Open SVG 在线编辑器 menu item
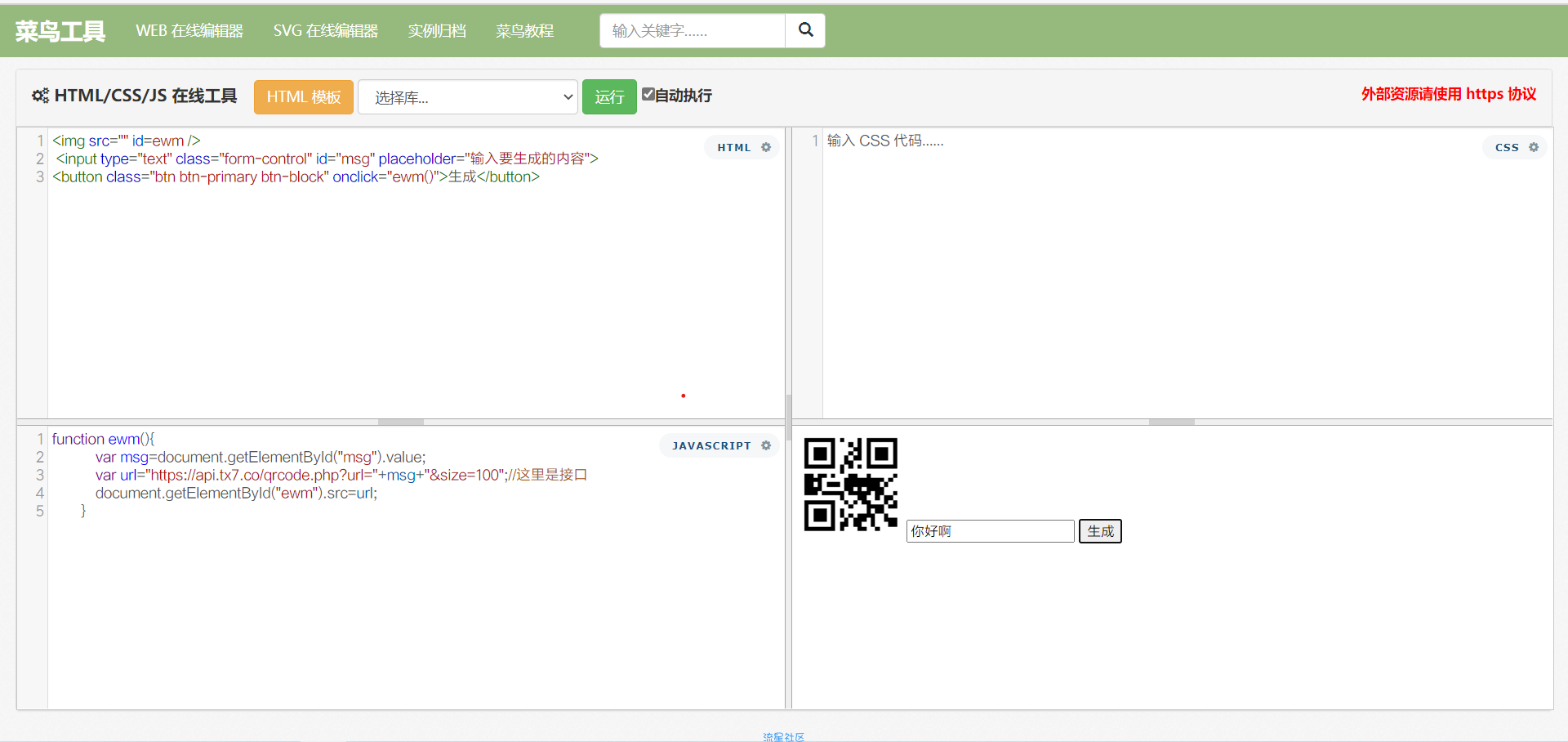 (x=326, y=30)
